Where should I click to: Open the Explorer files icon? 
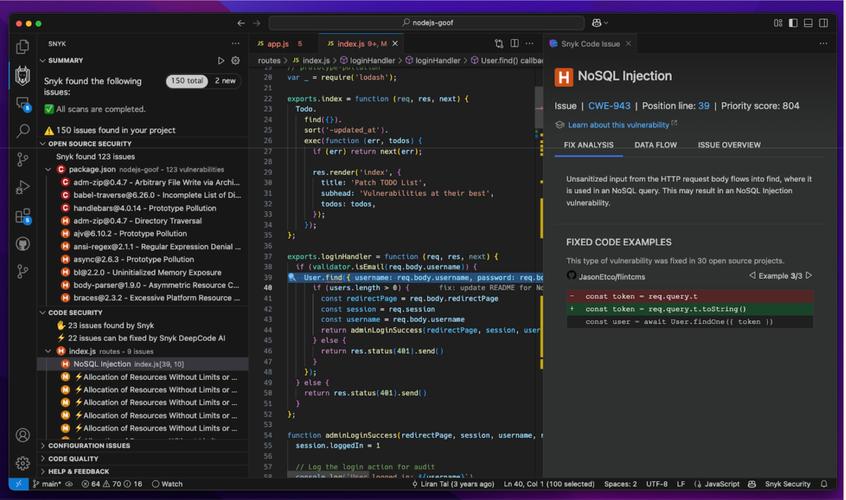coord(22,46)
